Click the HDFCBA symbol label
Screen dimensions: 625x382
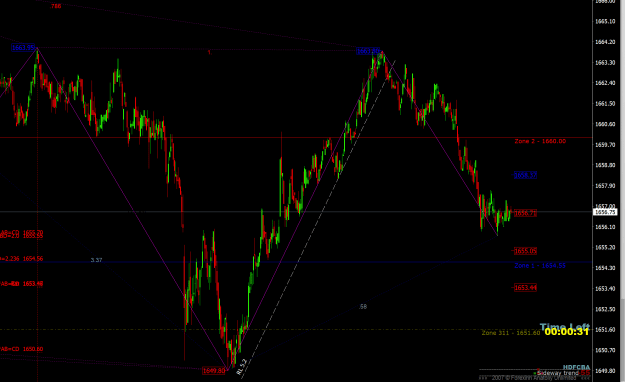click(576, 367)
